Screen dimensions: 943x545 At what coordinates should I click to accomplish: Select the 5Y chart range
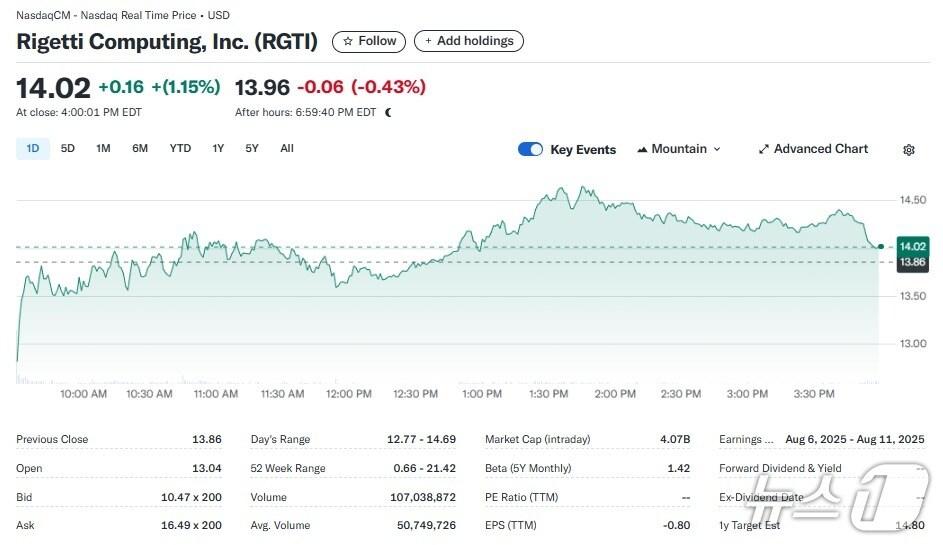click(x=252, y=149)
